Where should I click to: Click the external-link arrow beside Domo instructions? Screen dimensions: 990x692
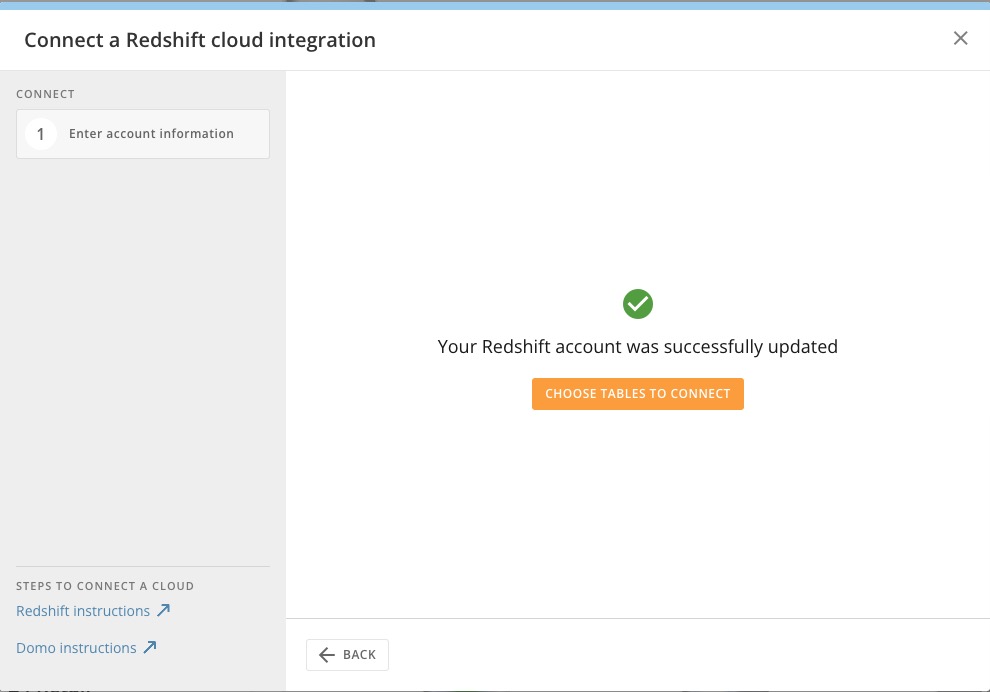(x=151, y=646)
